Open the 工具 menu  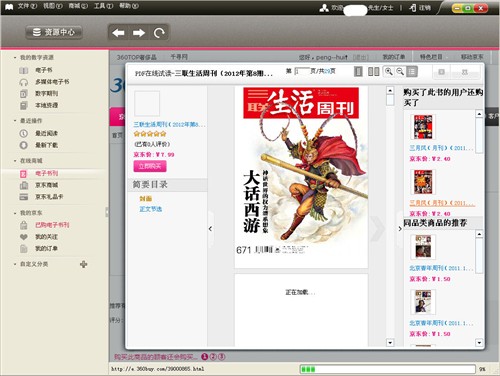(103, 6)
